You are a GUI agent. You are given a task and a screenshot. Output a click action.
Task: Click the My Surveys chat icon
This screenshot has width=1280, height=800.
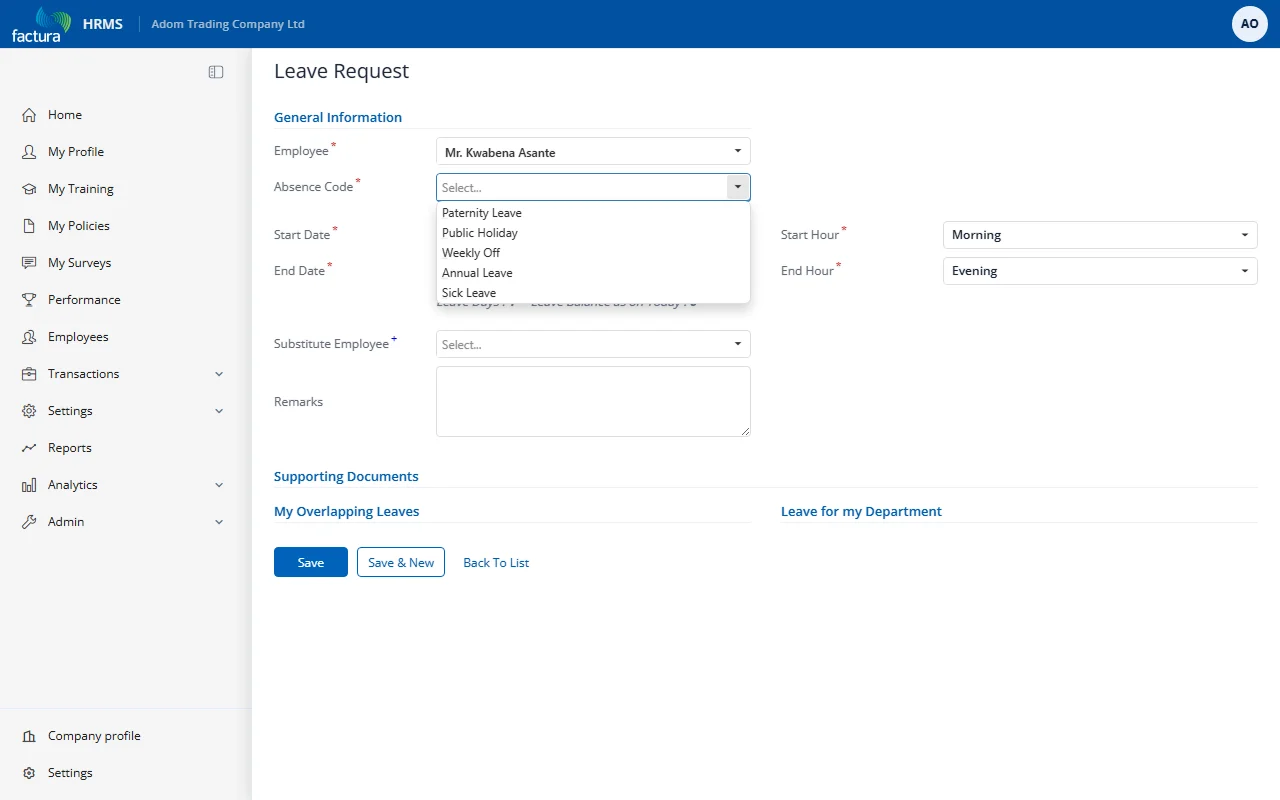click(x=29, y=263)
